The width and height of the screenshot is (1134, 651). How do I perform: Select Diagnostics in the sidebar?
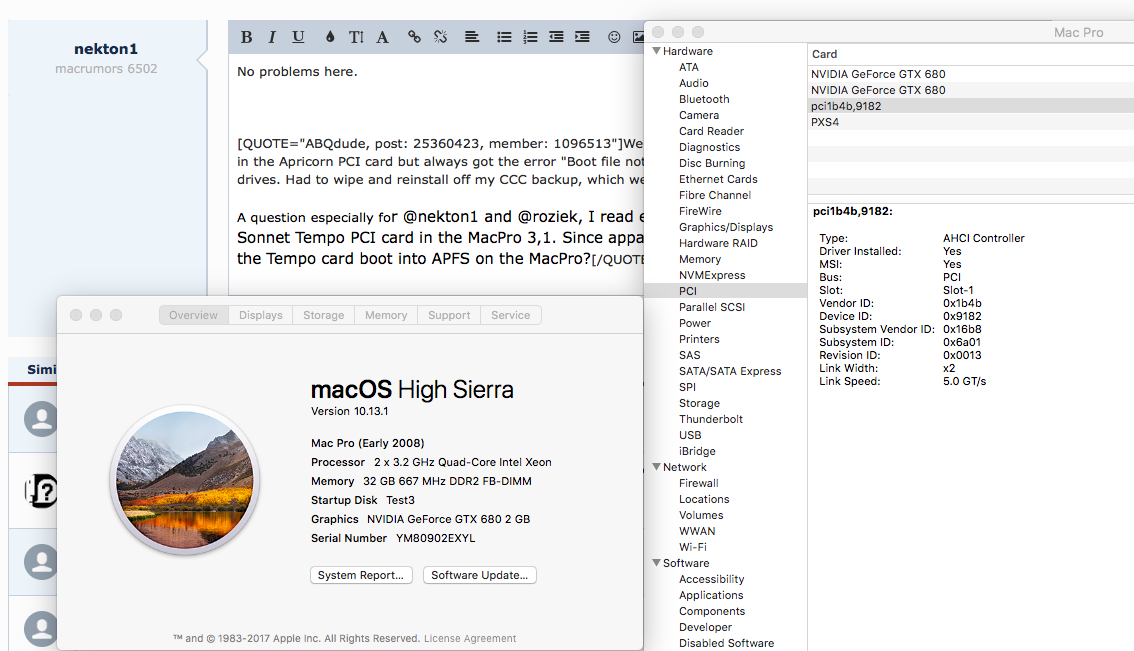(709, 147)
